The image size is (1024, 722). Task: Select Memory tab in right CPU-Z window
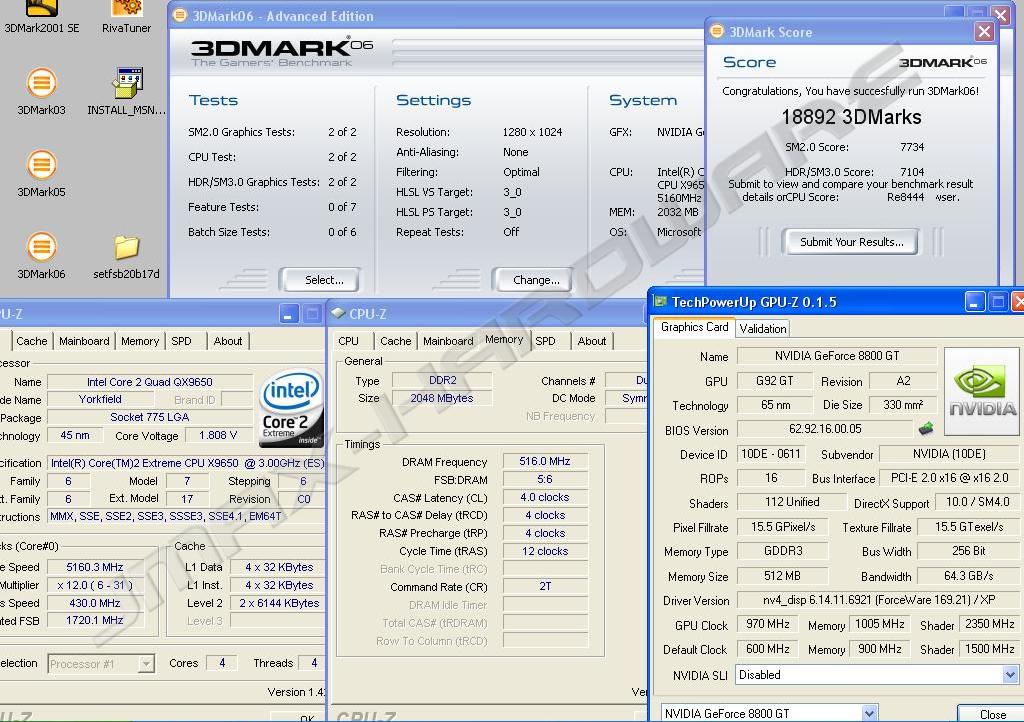504,339
